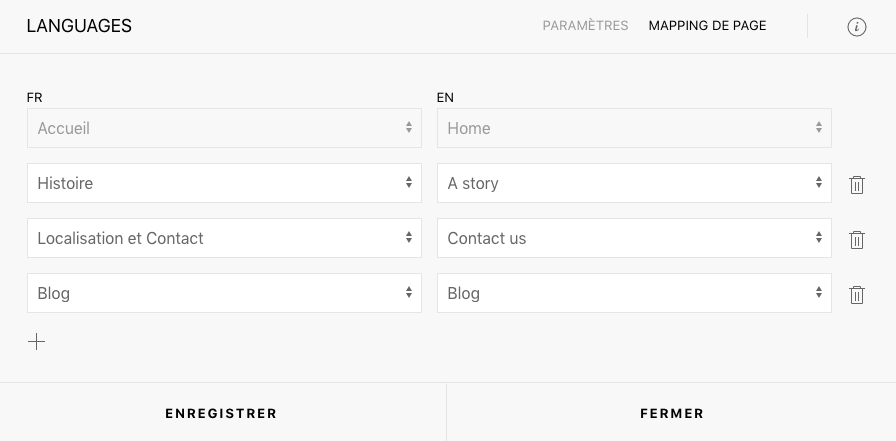Close the dialog with Fermer button
Image resolution: width=896 pixels, height=441 pixels.
point(671,413)
